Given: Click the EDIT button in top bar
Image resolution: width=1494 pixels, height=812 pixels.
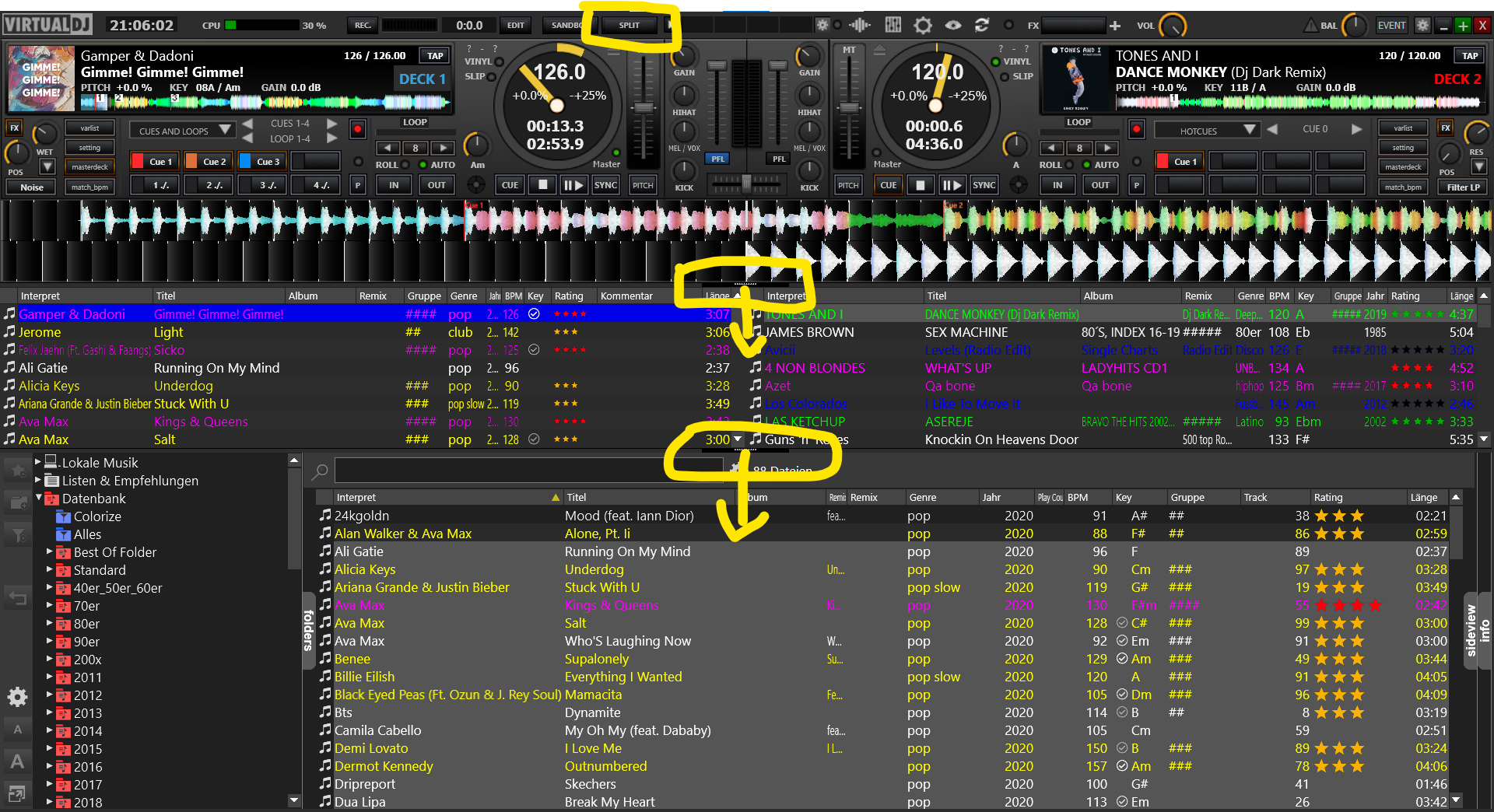Looking at the screenshot, I should (515, 25).
